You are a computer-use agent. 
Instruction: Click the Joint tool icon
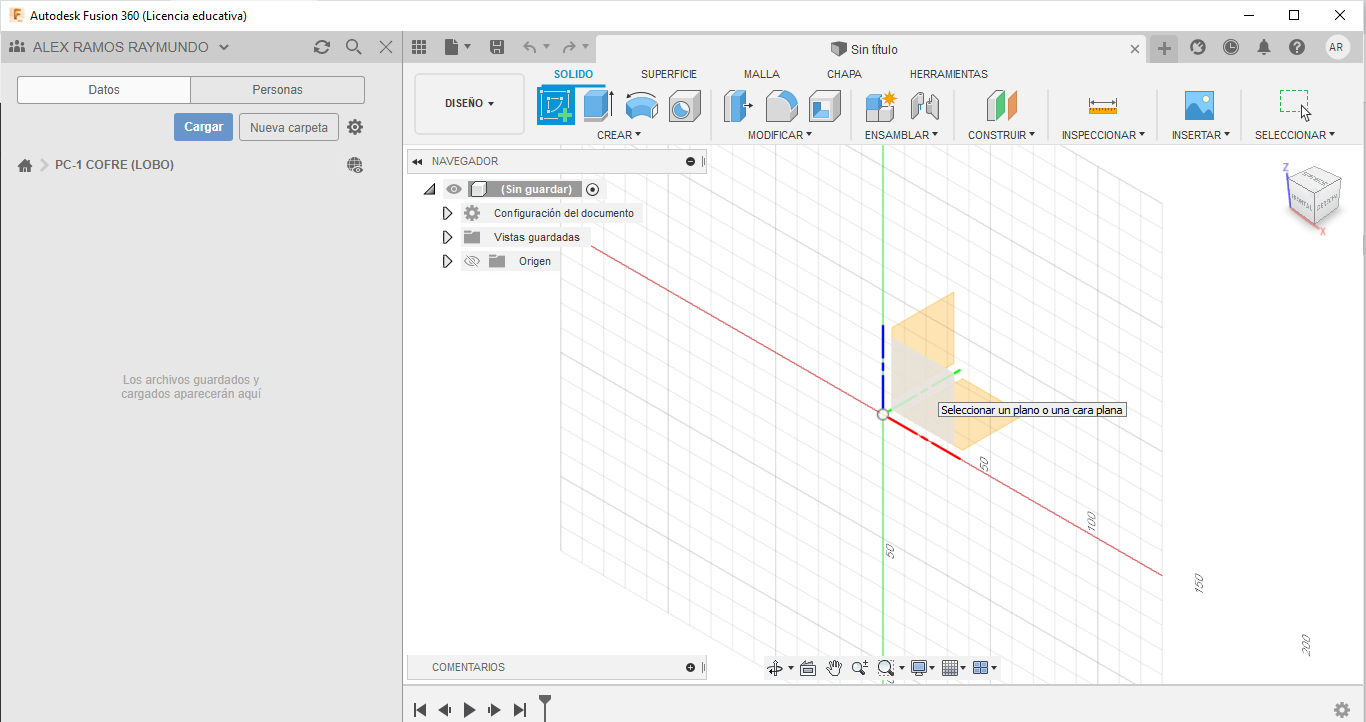925,105
